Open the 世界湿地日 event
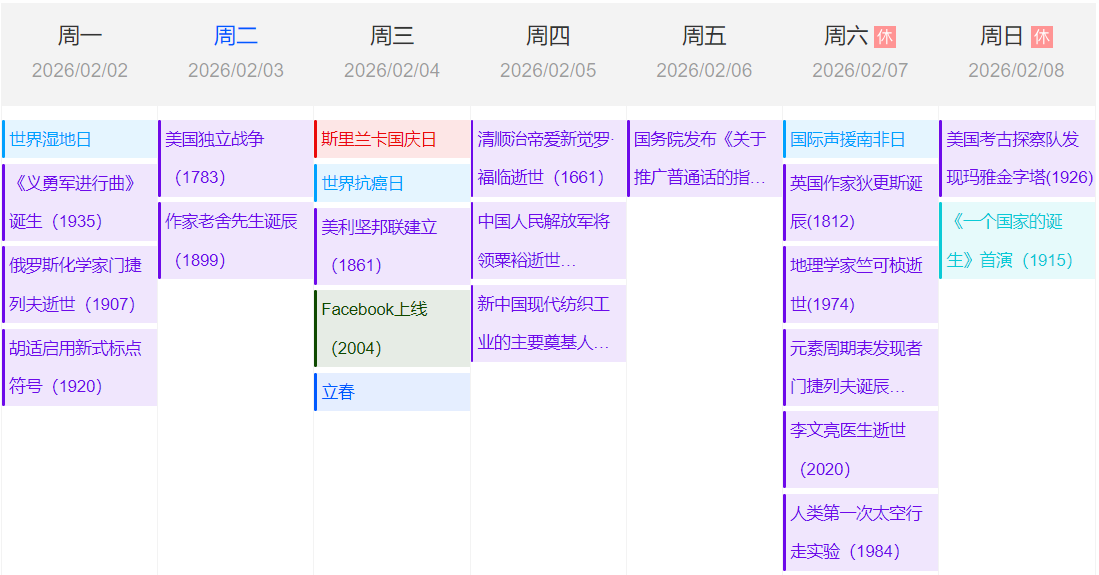Viewport: 1099px width, 575px height. (x=80, y=139)
